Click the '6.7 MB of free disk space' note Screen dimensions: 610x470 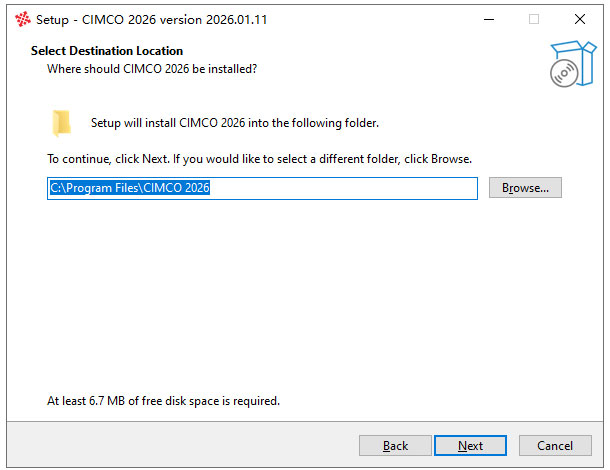163,401
